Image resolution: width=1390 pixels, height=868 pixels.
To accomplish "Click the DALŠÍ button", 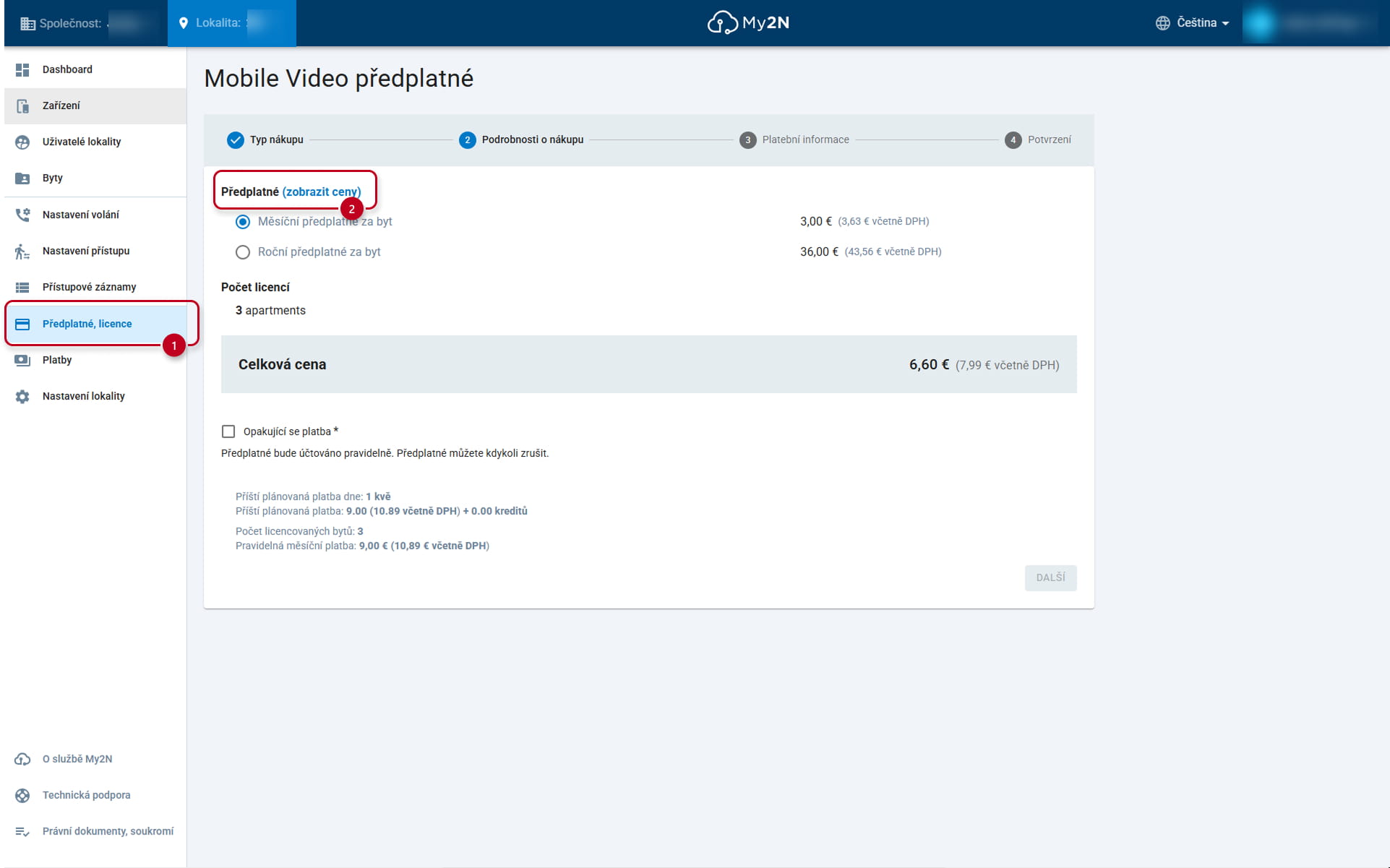I will tap(1050, 577).
